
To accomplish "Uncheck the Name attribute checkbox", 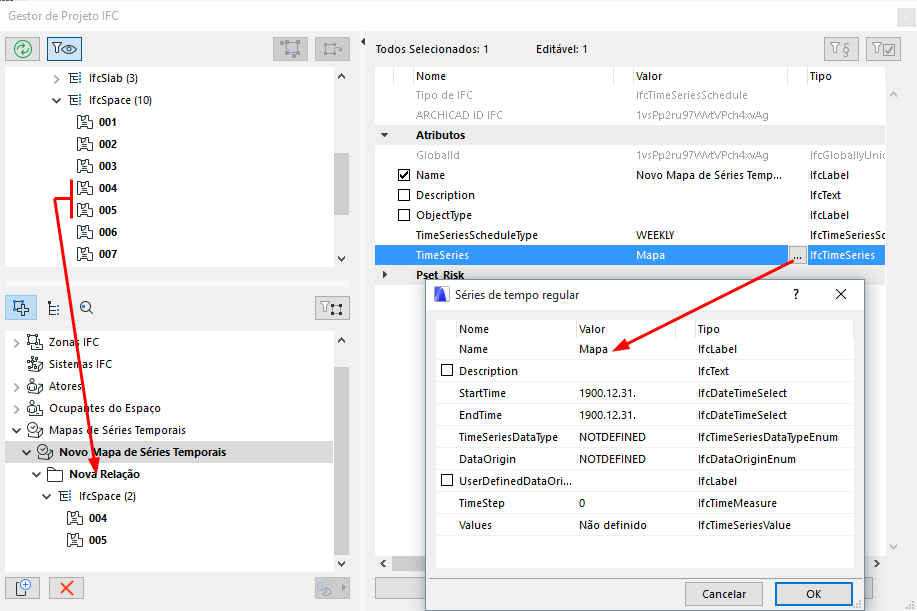I will (404, 175).
